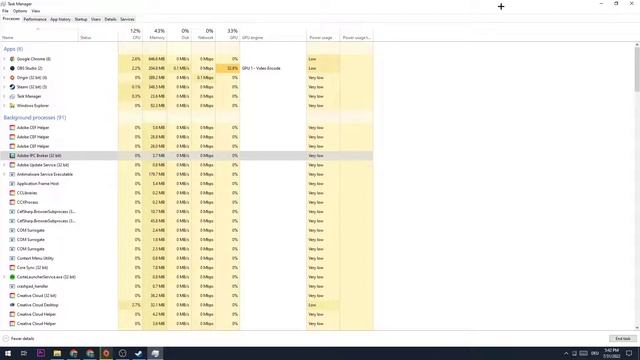Sort processes by CPU column

click(131, 34)
